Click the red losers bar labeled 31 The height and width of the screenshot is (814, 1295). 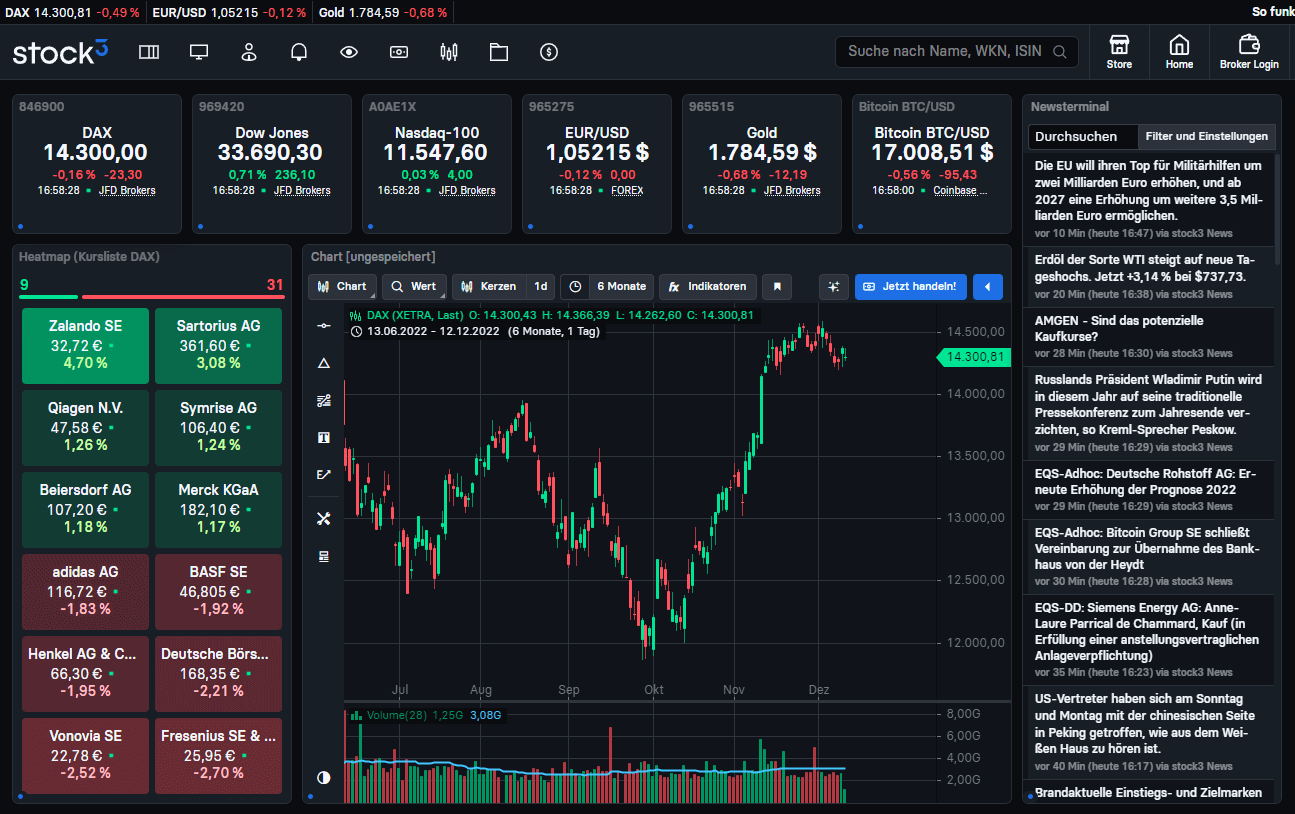183,297
